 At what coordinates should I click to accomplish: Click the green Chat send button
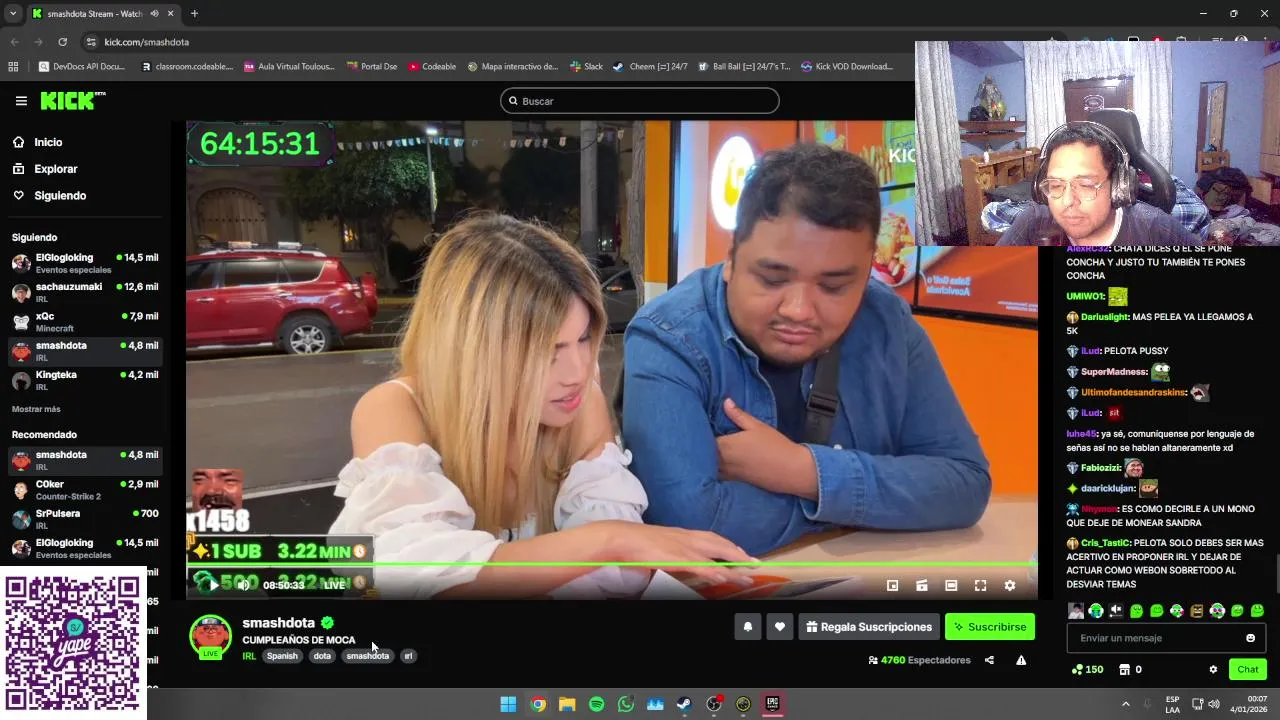click(1248, 669)
